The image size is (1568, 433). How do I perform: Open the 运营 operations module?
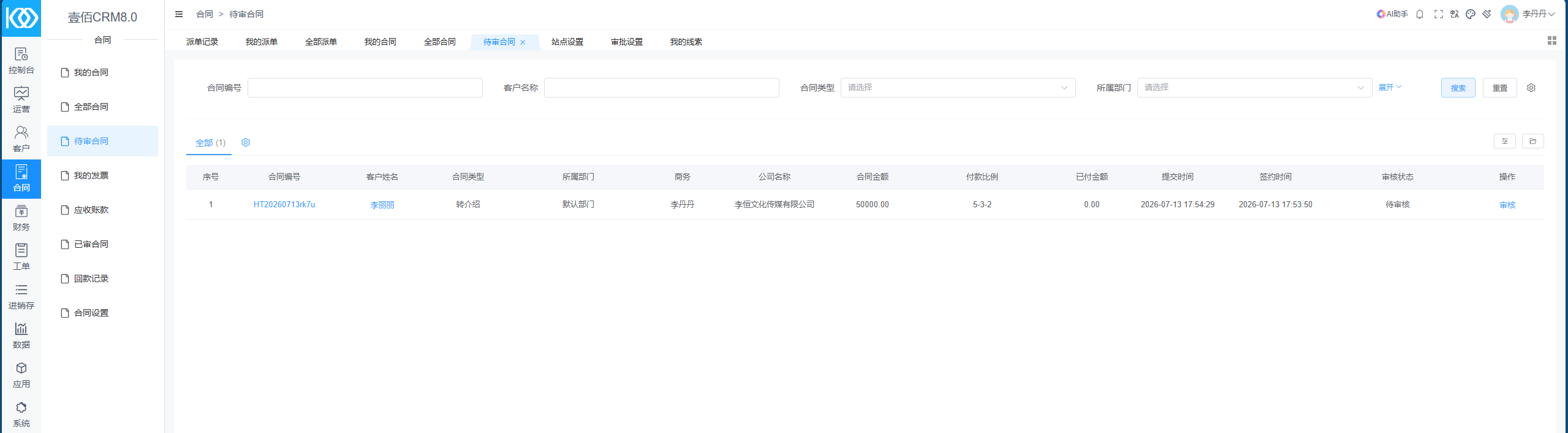(x=21, y=101)
